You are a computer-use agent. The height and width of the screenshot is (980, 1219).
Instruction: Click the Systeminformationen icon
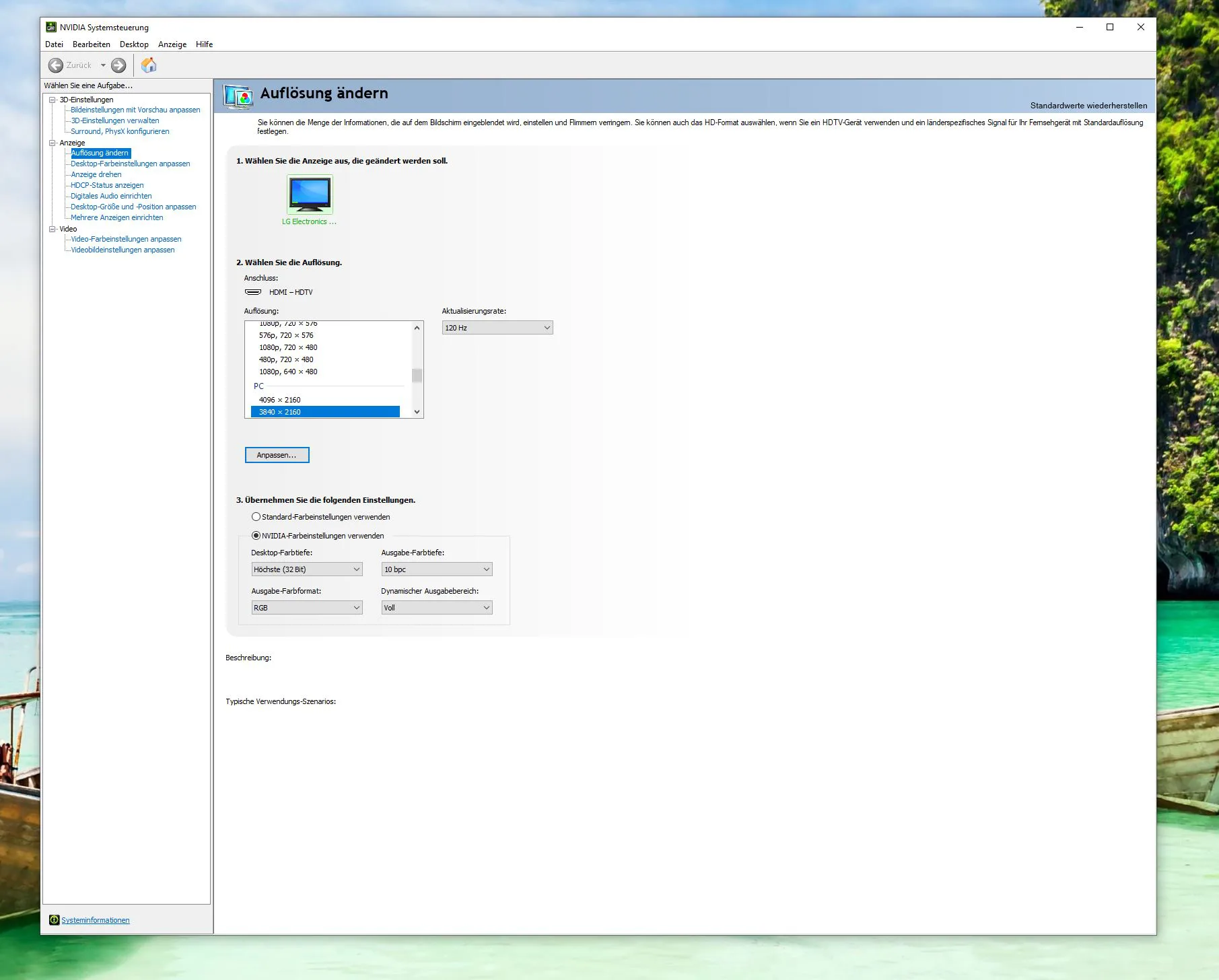(x=54, y=920)
